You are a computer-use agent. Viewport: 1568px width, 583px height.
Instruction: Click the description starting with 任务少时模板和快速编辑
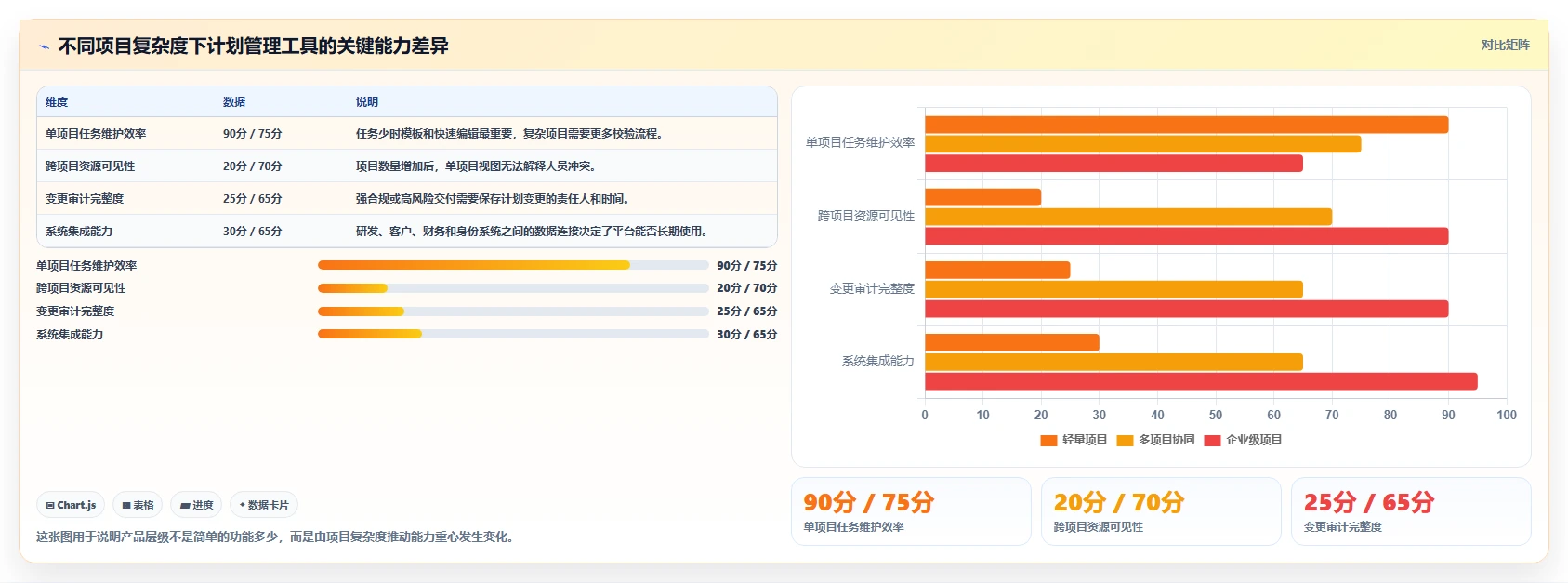[510, 134]
